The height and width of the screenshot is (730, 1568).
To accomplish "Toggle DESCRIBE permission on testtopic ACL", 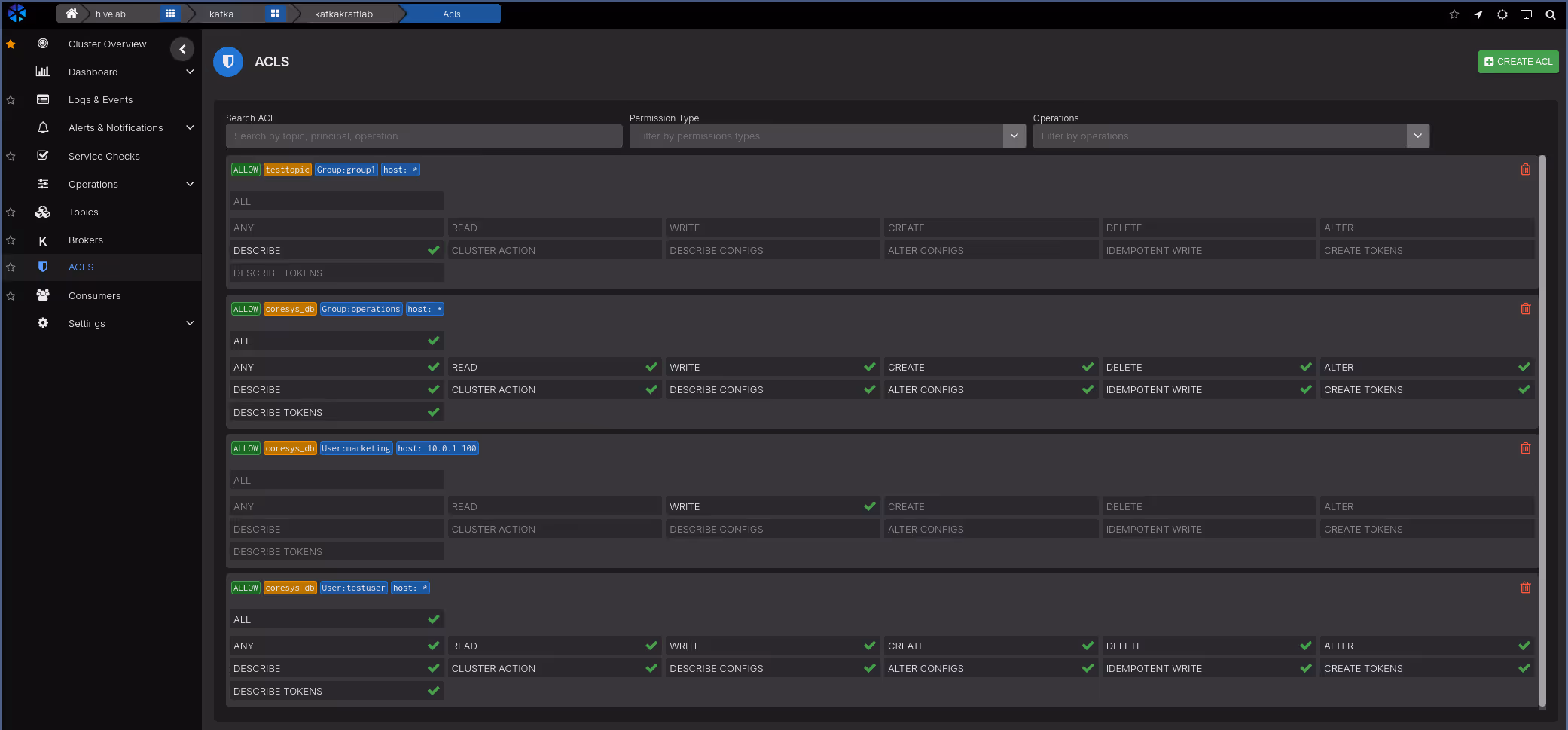I will coord(336,250).
